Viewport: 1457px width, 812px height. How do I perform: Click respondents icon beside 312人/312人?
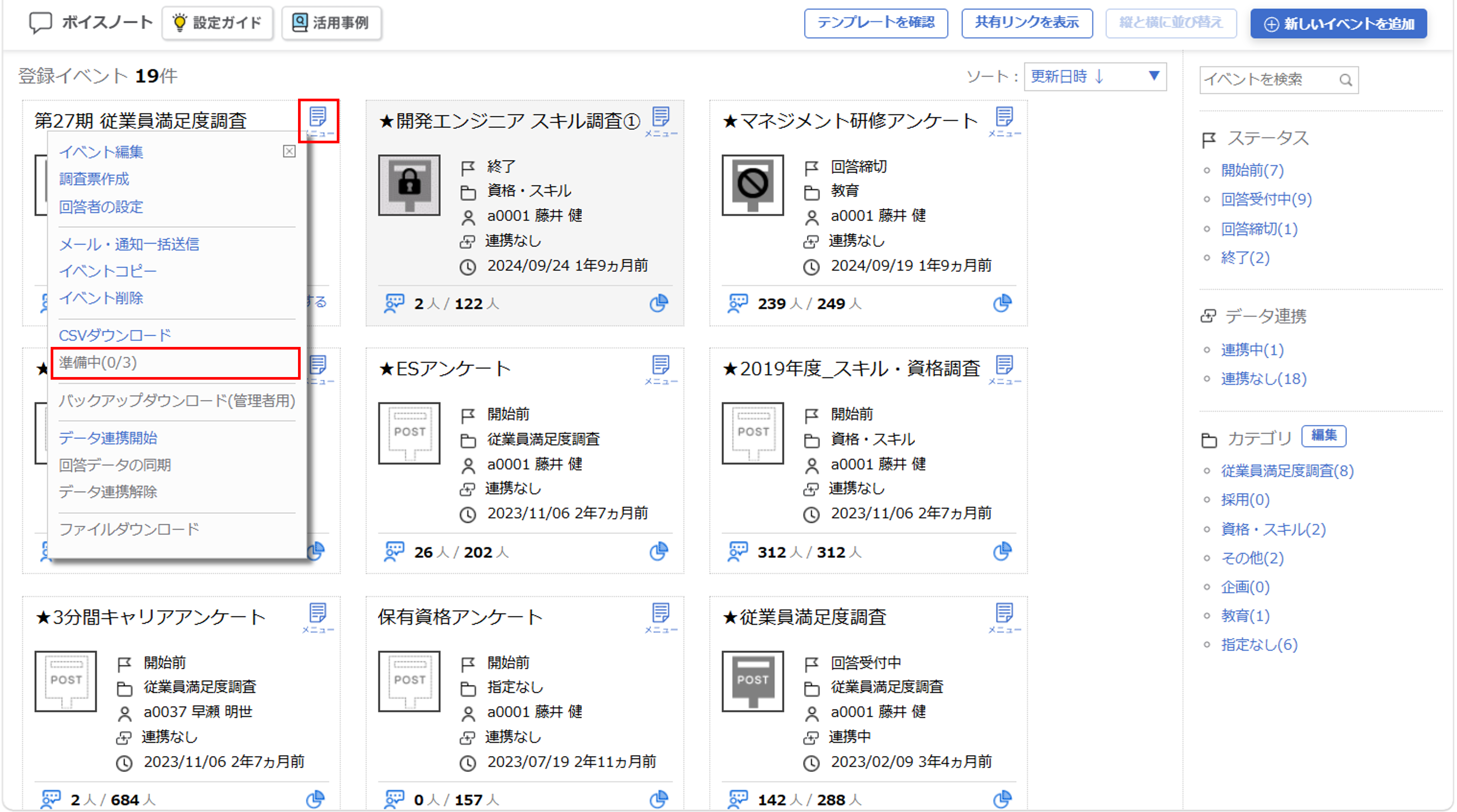[x=737, y=551]
